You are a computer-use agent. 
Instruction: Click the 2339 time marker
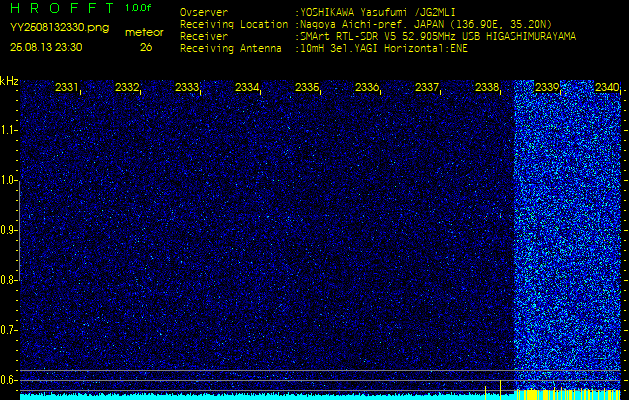point(548,87)
